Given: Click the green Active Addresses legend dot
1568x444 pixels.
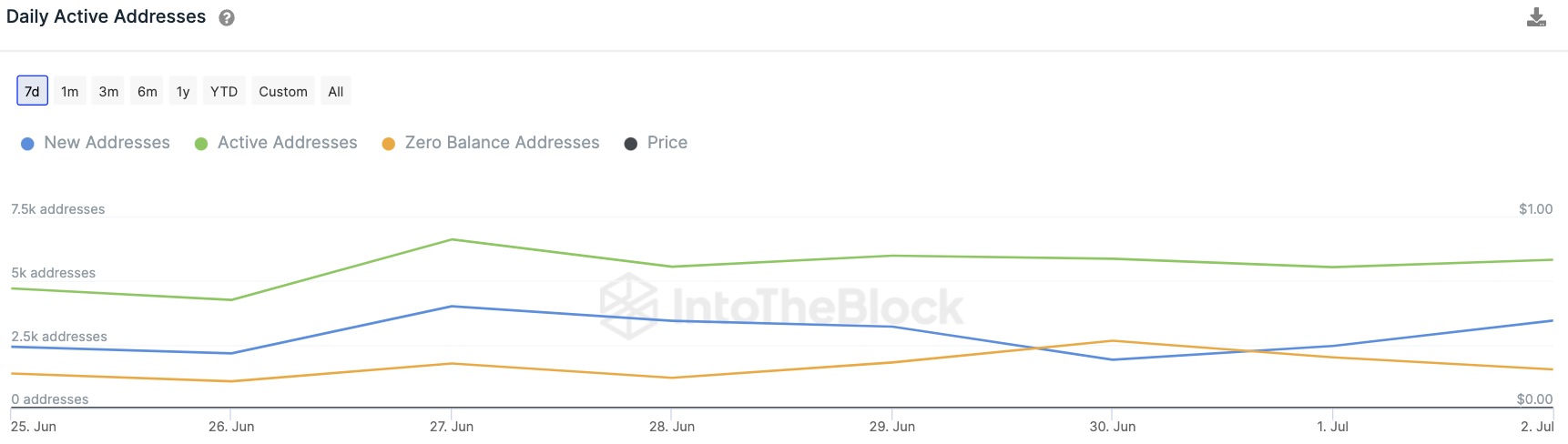Looking at the screenshot, I should tap(201, 144).
